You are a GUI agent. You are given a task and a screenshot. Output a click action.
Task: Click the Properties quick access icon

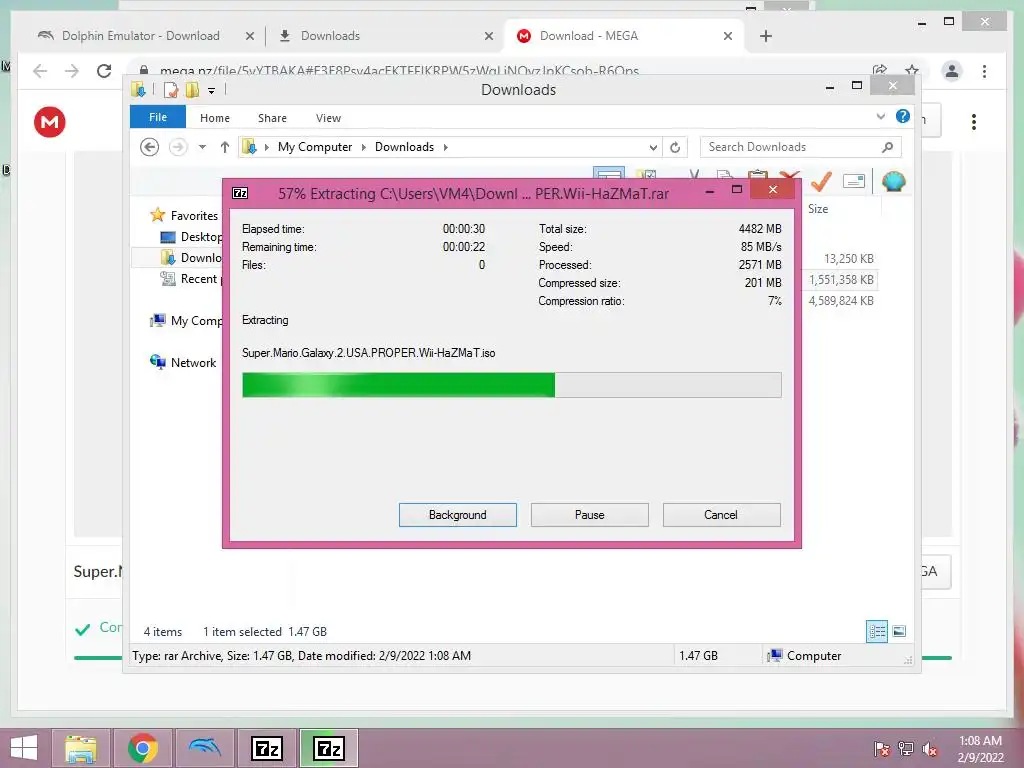(170, 89)
